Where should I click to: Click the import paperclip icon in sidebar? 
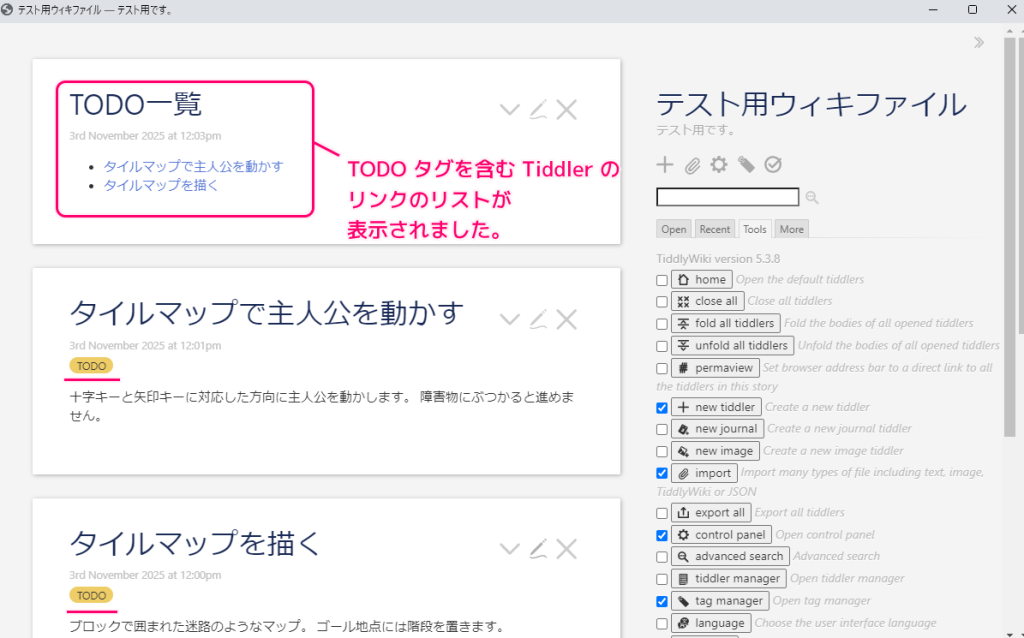(x=692, y=165)
